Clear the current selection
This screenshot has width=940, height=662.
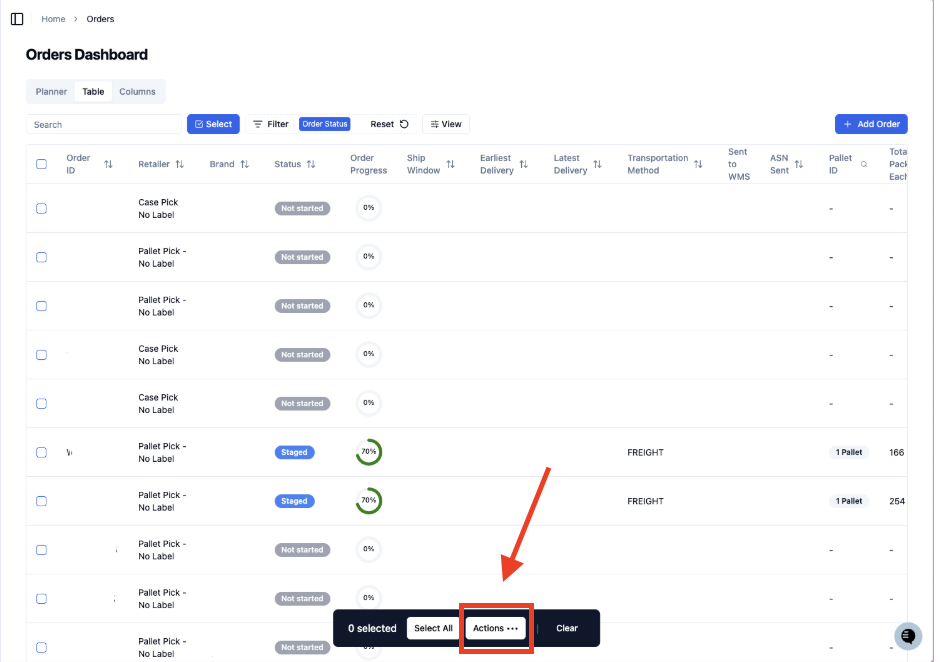[567, 628]
